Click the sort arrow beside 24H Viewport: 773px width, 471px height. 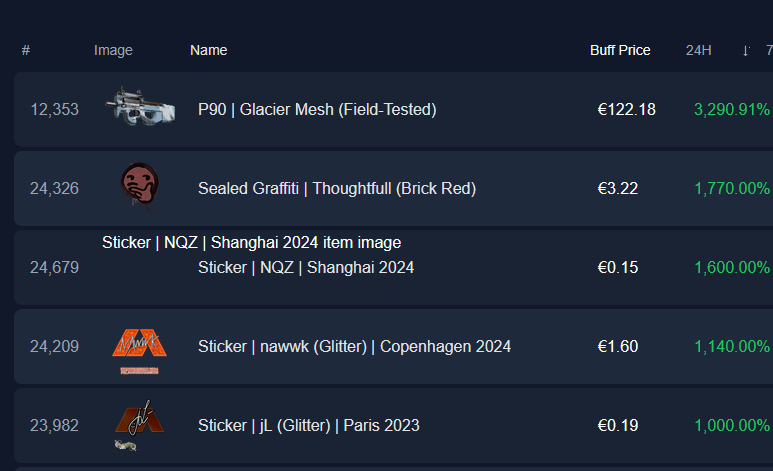pos(746,50)
